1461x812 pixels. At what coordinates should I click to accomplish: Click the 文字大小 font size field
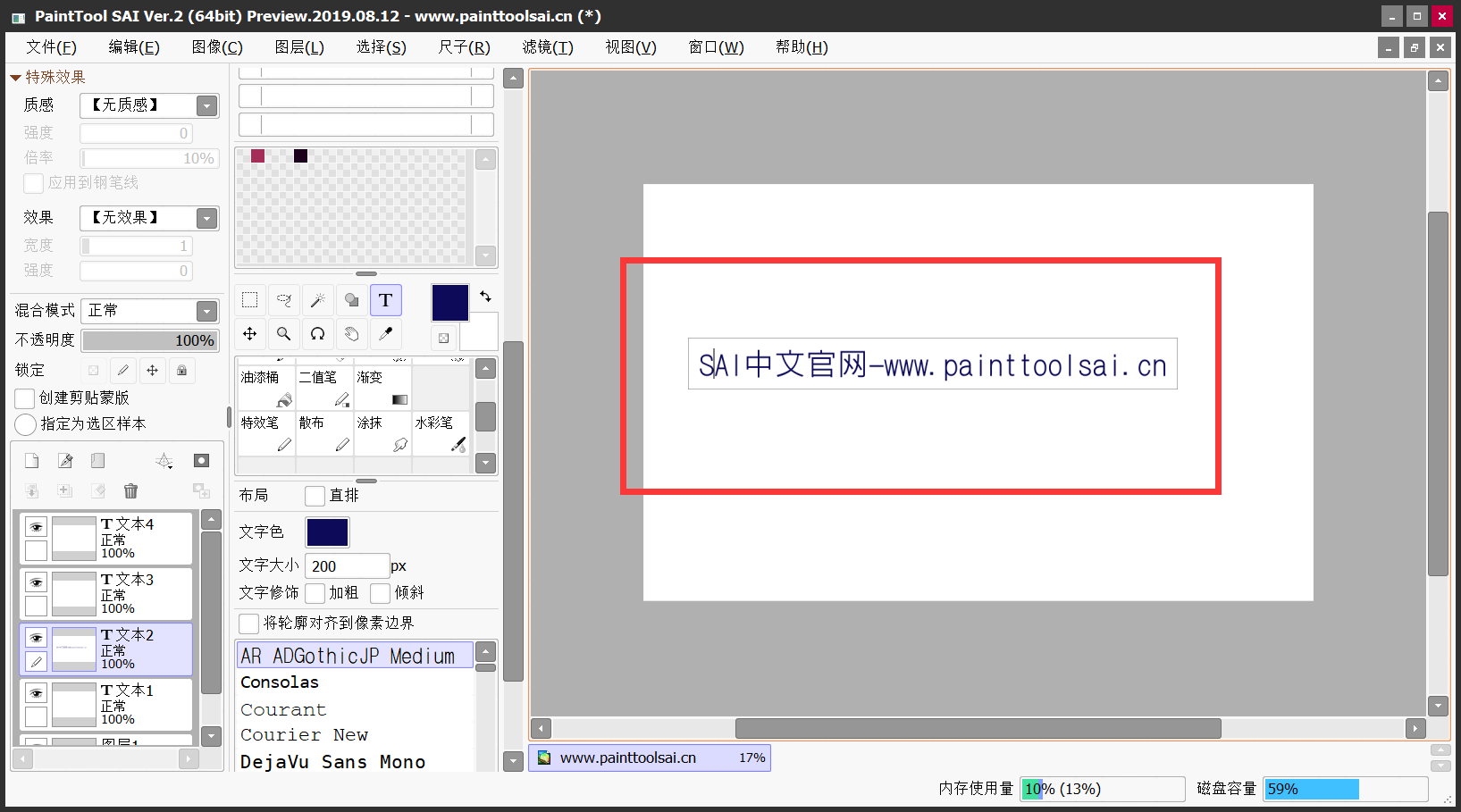(347, 565)
